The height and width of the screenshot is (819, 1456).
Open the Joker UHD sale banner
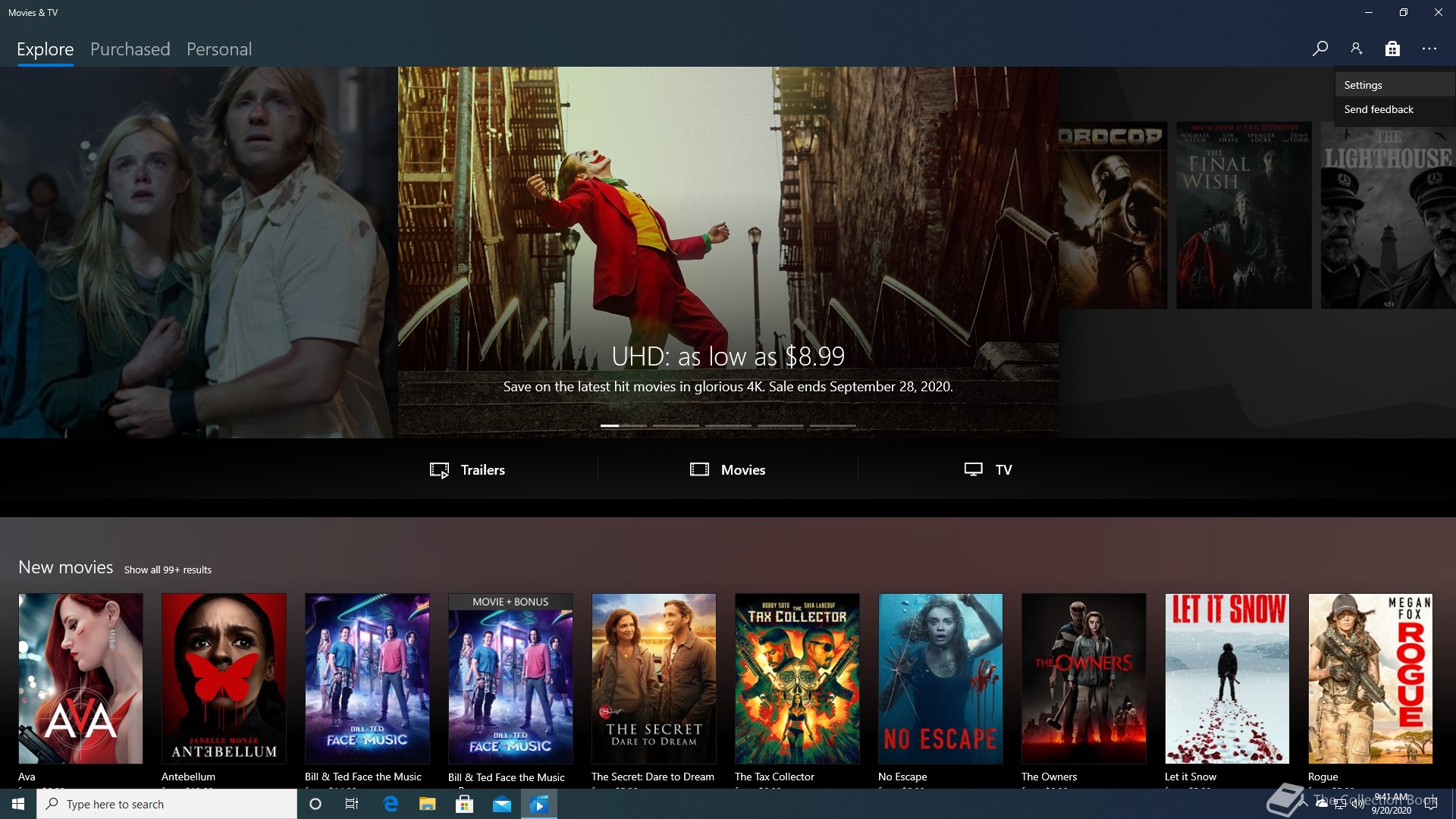[x=728, y=252]
